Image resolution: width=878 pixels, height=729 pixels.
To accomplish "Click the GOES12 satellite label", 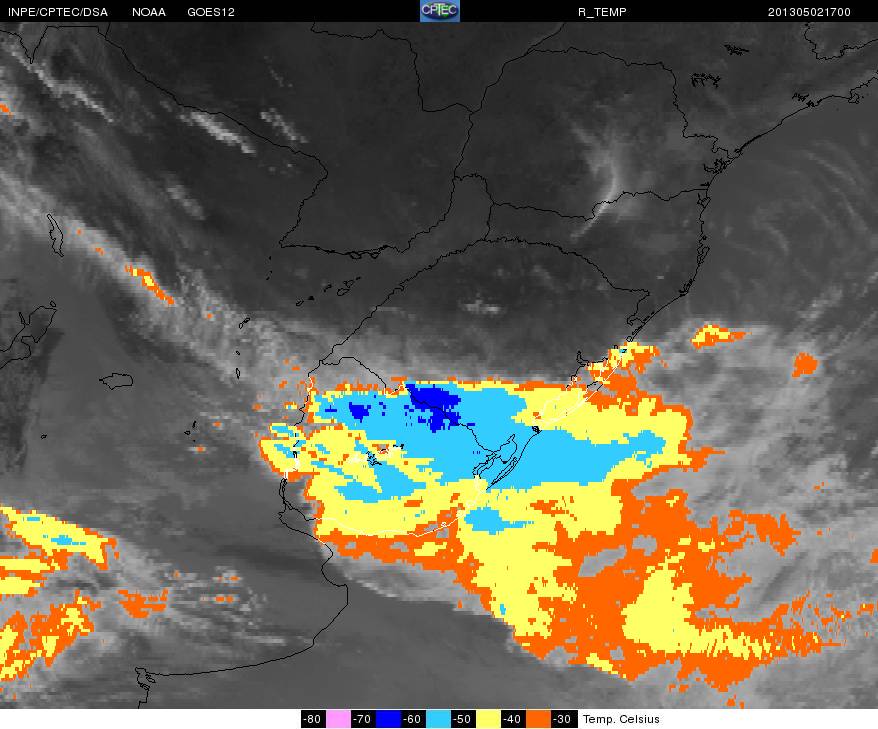I will coord(211,12).
